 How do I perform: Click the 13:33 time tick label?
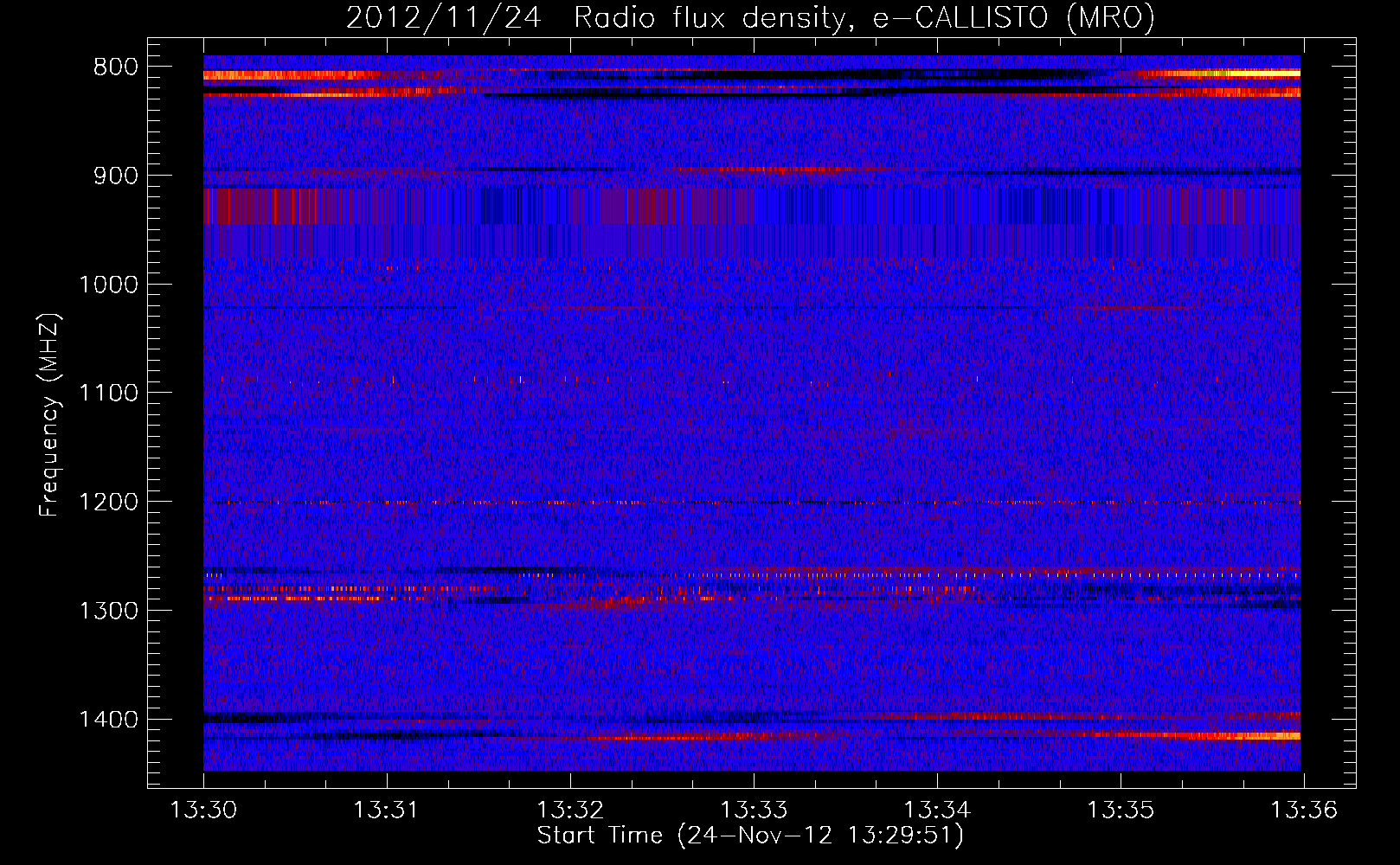coord(754,811)
